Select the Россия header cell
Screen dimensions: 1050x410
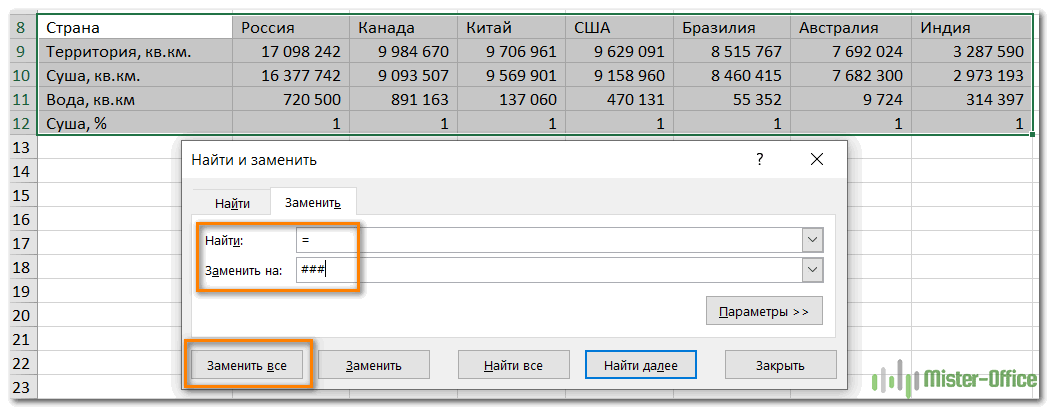click(x=290, y=27)
